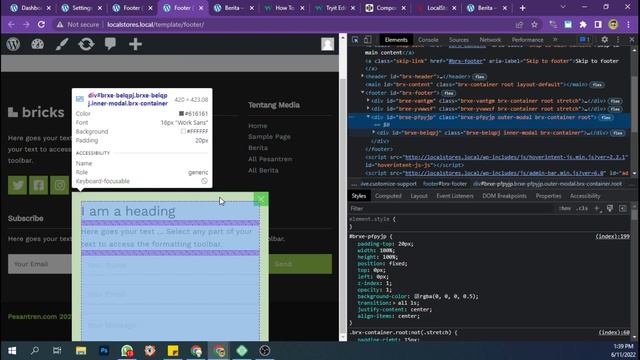Click the All Pesantren footer link

pos(270,159)
